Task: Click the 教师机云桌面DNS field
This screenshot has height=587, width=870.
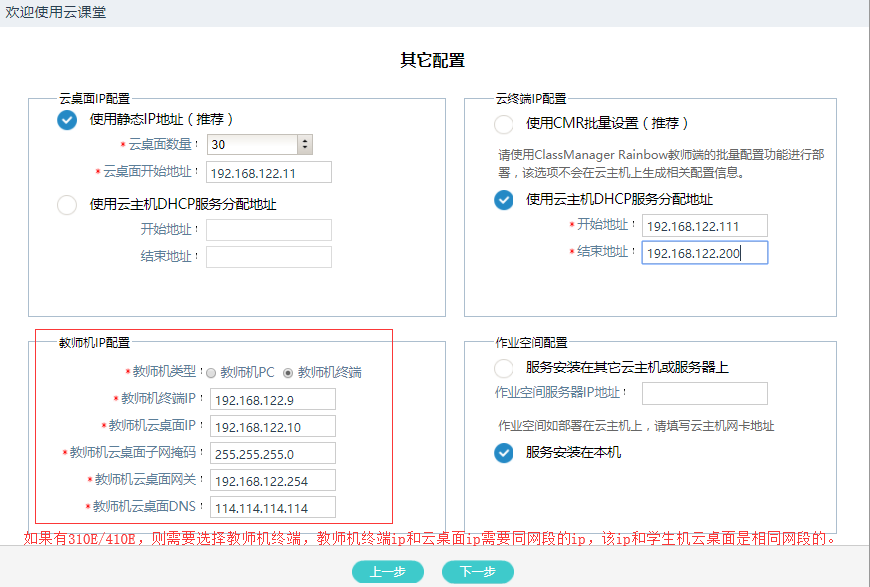Action: [273, 507]
